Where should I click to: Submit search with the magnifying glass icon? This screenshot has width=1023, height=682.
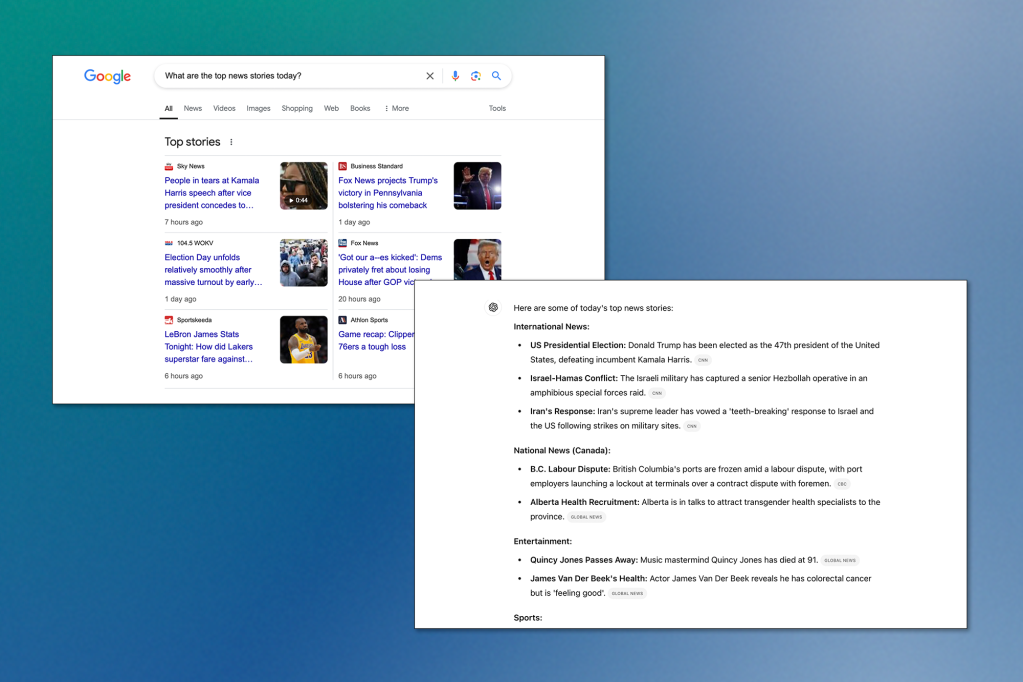(x=496, y=76)
